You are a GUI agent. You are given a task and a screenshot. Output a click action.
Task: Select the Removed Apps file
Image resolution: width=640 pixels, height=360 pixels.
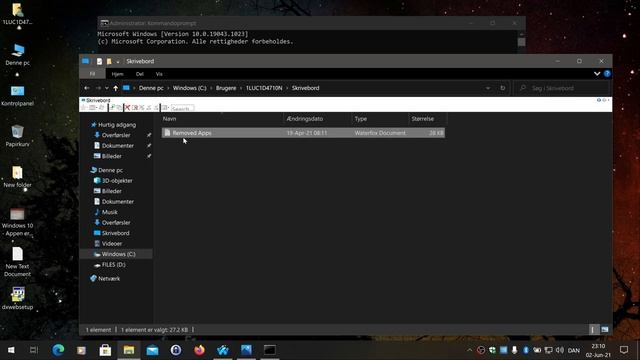(303, 133)
